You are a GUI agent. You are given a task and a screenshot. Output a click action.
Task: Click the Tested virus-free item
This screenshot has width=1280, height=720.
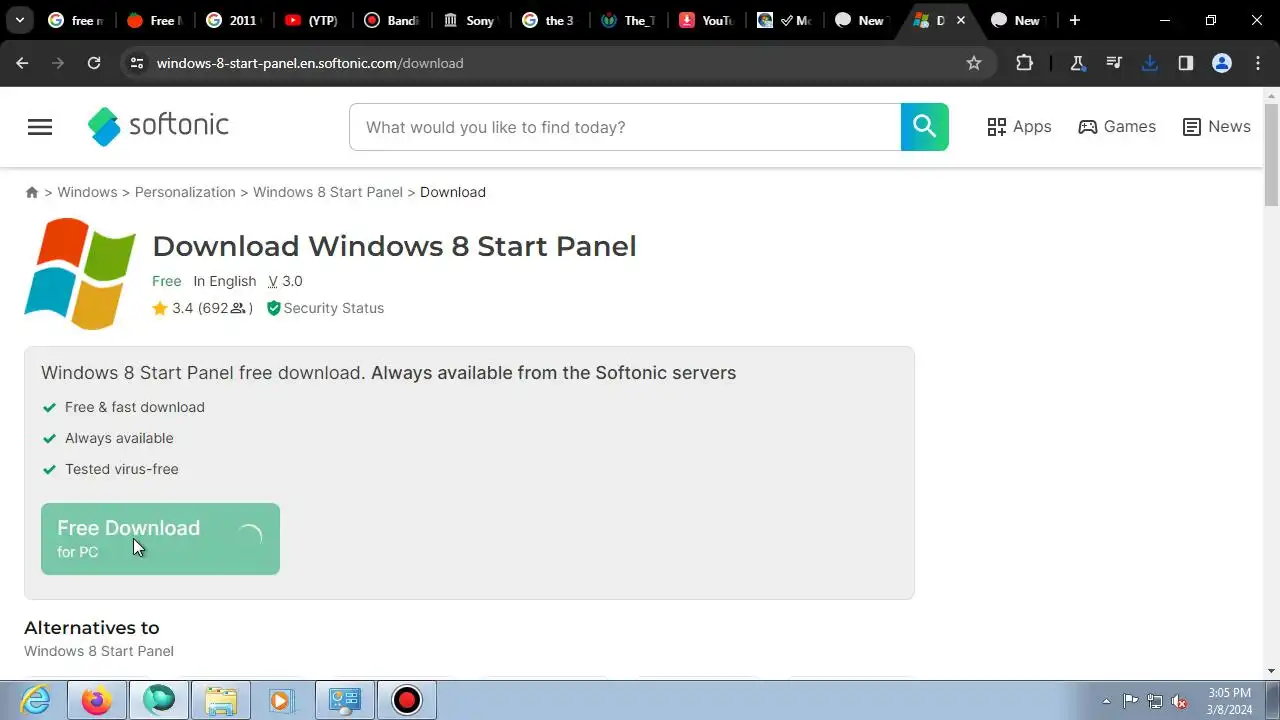(110, 469)
